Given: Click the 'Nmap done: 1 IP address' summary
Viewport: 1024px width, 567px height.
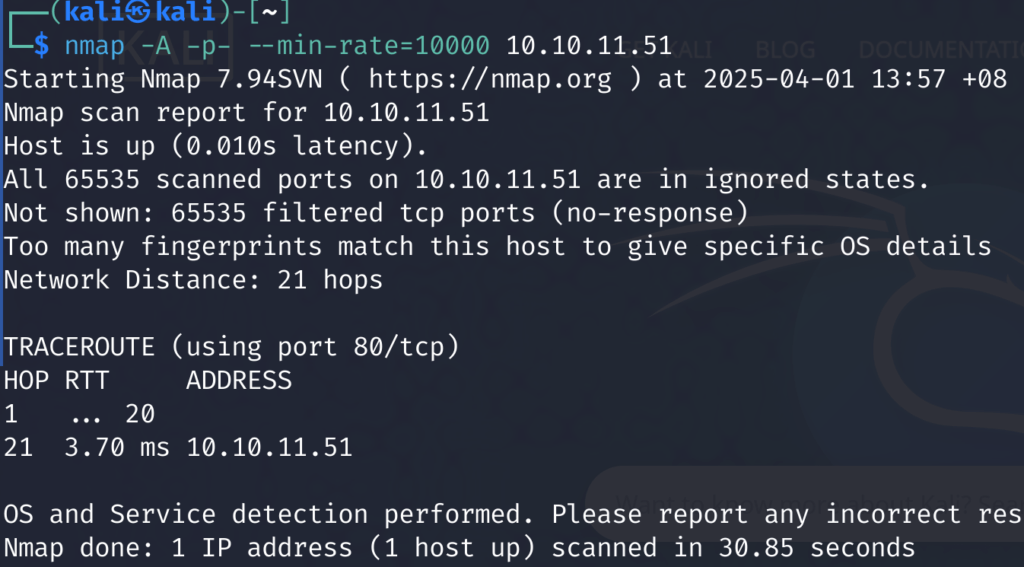Looking at the screenshot, I should (459, 547).
